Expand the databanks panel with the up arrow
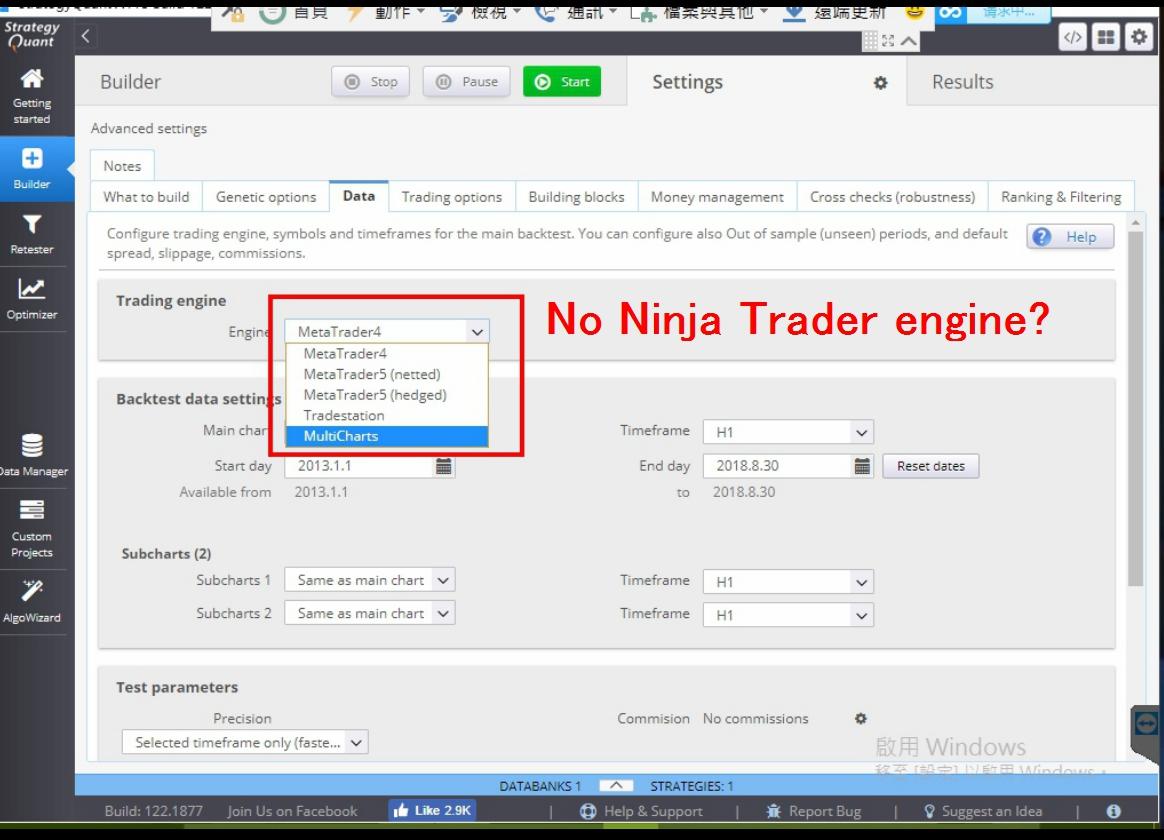This screenshot has height=840, width=1164. [616, 785]
